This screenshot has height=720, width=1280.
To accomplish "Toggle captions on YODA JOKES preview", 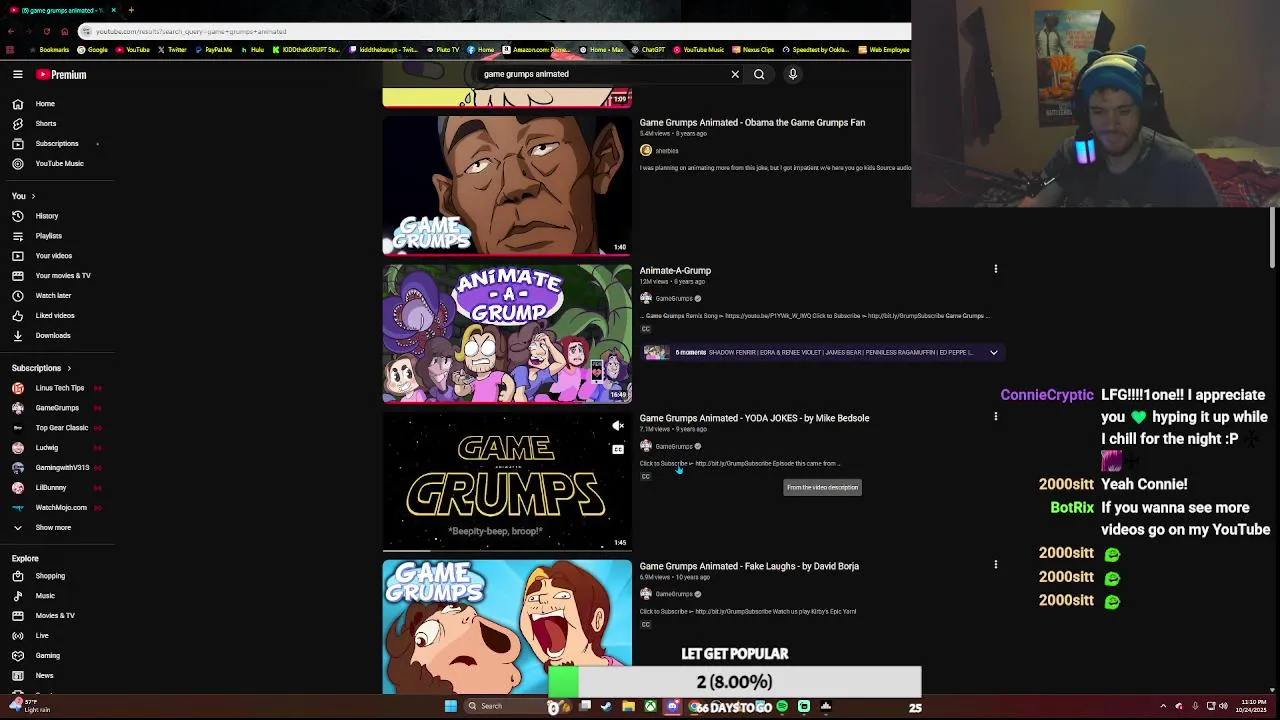I will coord(618,449).
